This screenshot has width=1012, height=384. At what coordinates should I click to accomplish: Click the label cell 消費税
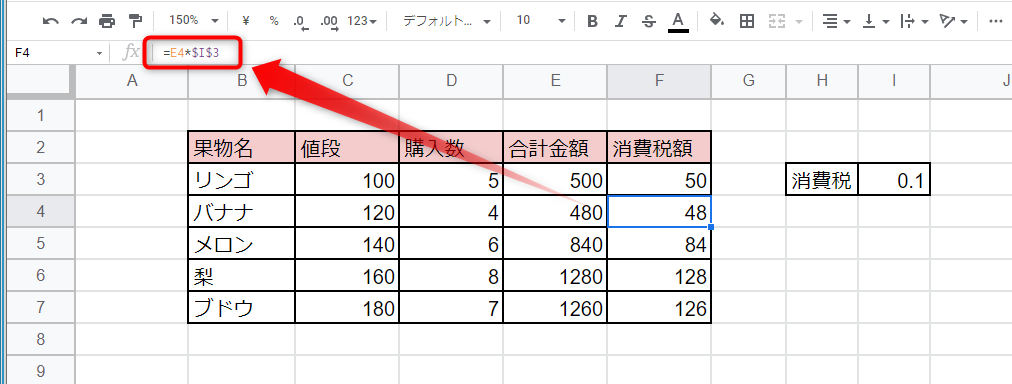(822, 180)
